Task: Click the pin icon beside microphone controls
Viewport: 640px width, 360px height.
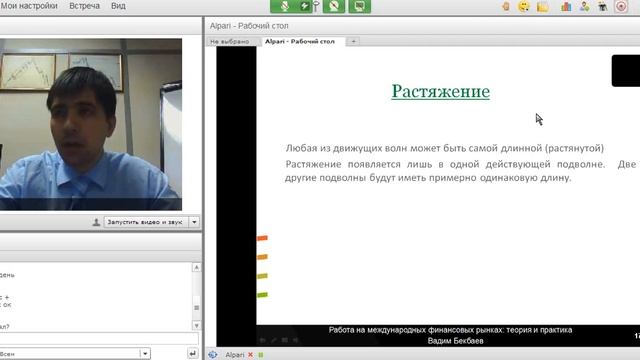Action: click(x=316, y=6)
